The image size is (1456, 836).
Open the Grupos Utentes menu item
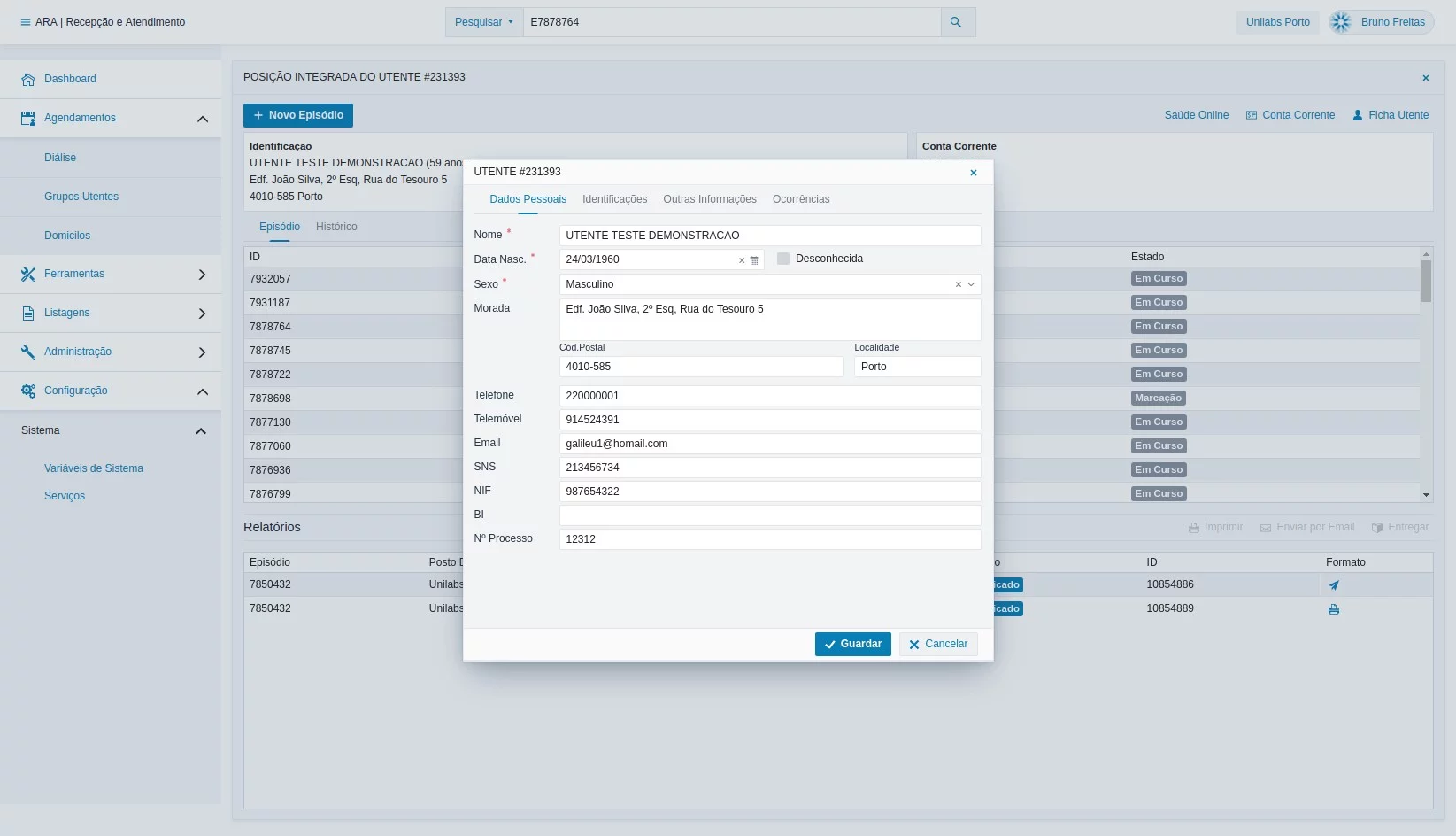click(81, 197)
